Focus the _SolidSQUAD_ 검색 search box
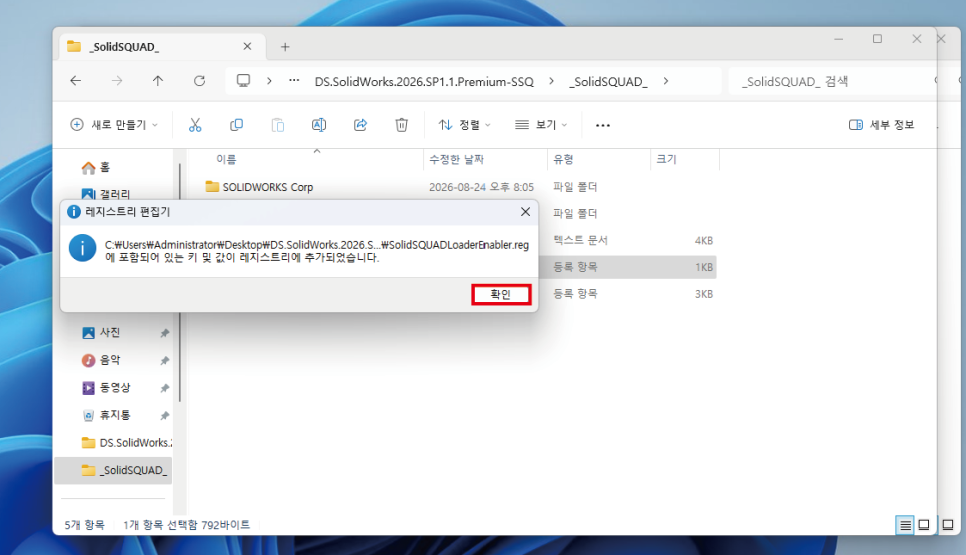Screen dimensions: 966x555 pos(832,81)
